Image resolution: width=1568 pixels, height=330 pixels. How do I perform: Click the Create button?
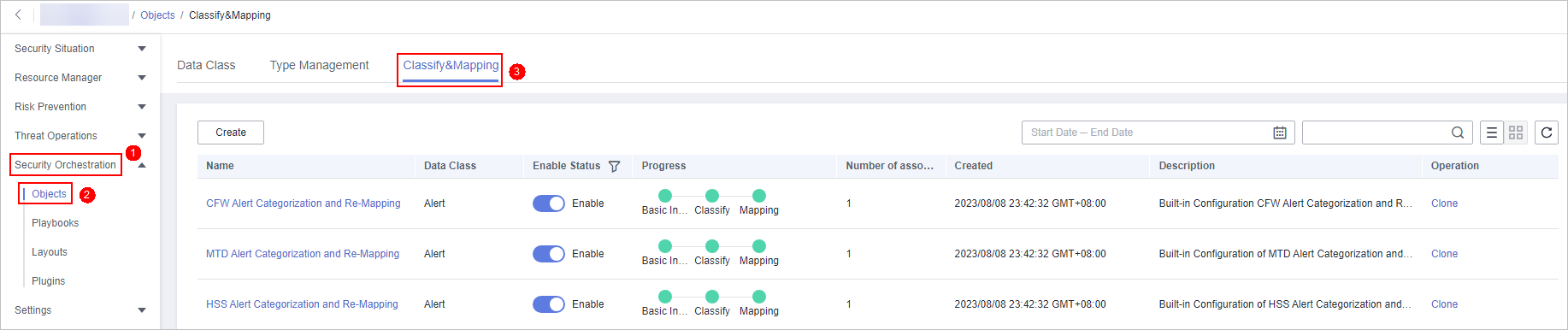point(231,133)
